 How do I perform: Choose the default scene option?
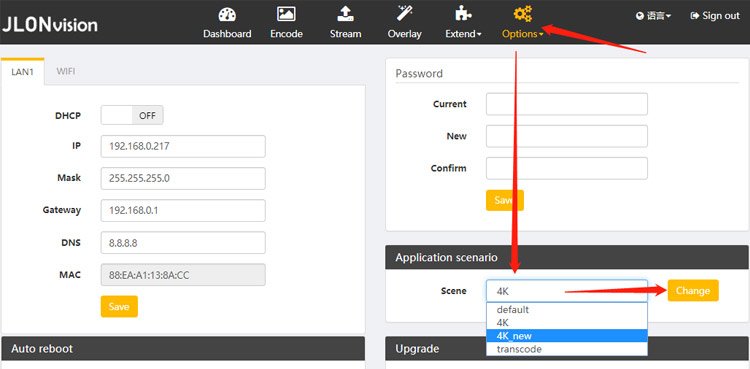567,310
